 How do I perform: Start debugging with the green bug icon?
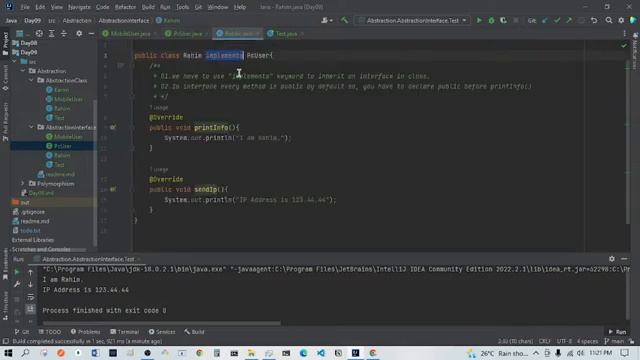pos(491,20)
